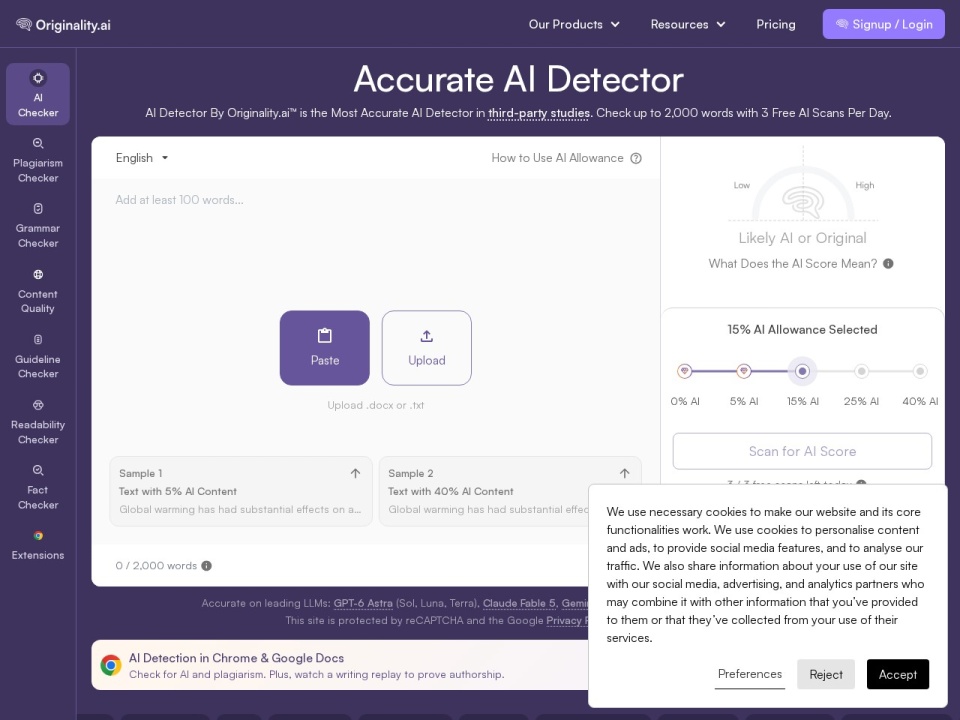The height and width of the screenshot is (720, 960).
Task: Open the AI Checker sidebar icon
Action: click(x=38, y=78)
